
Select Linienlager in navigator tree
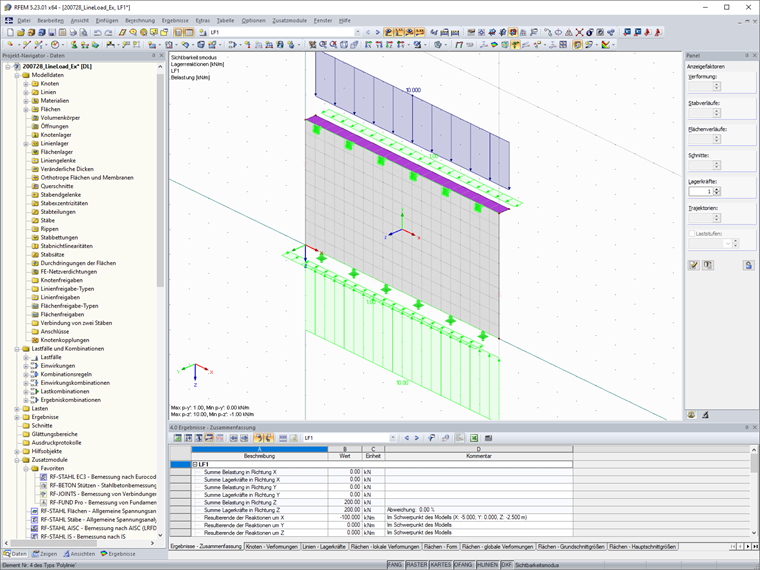tap(54, 143)
